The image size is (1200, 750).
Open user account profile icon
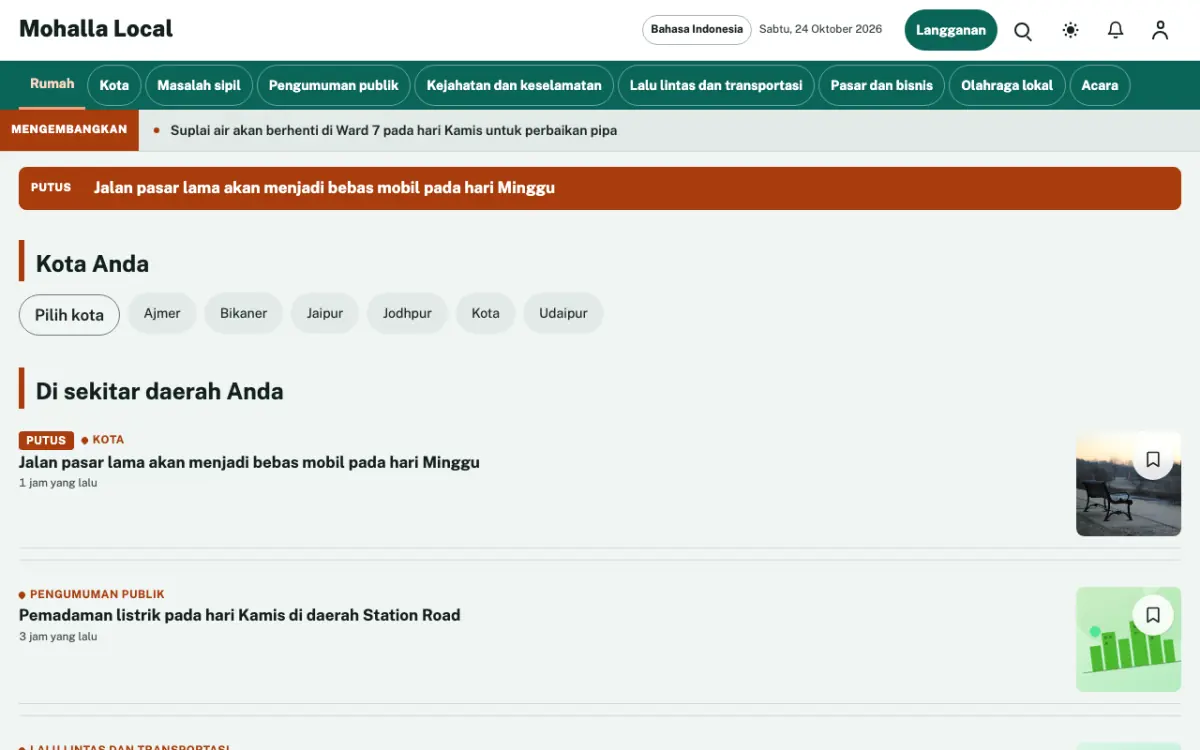click(x=1160, y=30)
